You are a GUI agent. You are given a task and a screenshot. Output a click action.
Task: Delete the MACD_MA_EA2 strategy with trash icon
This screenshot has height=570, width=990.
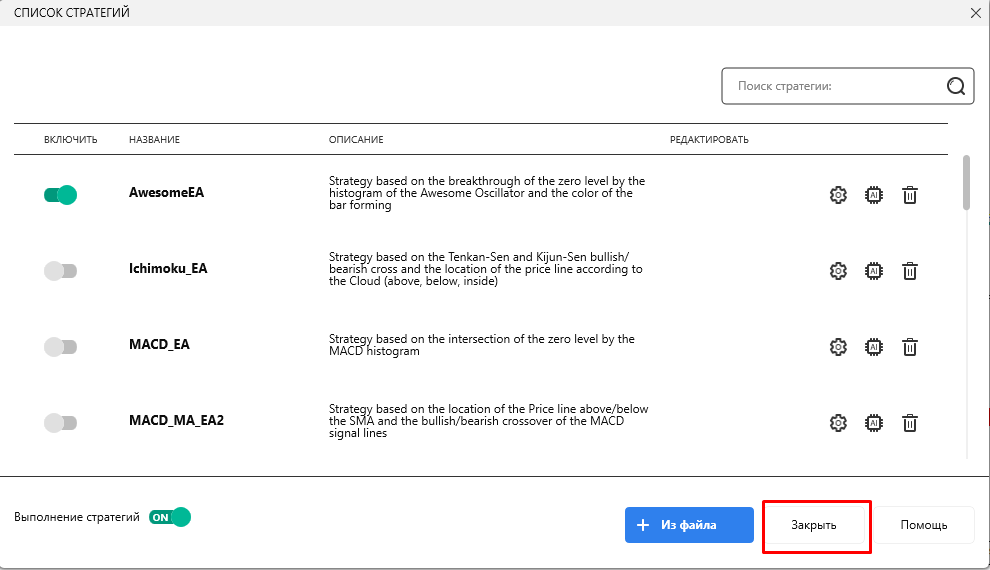910,423
